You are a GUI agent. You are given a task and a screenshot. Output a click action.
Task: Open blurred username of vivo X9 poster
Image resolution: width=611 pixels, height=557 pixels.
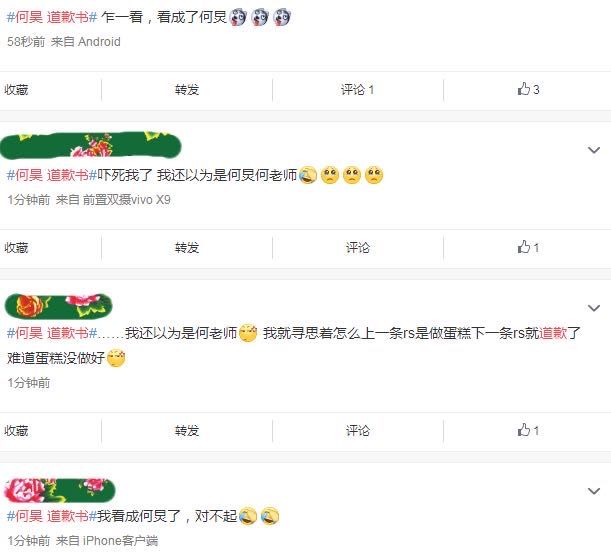click(91, 145)
